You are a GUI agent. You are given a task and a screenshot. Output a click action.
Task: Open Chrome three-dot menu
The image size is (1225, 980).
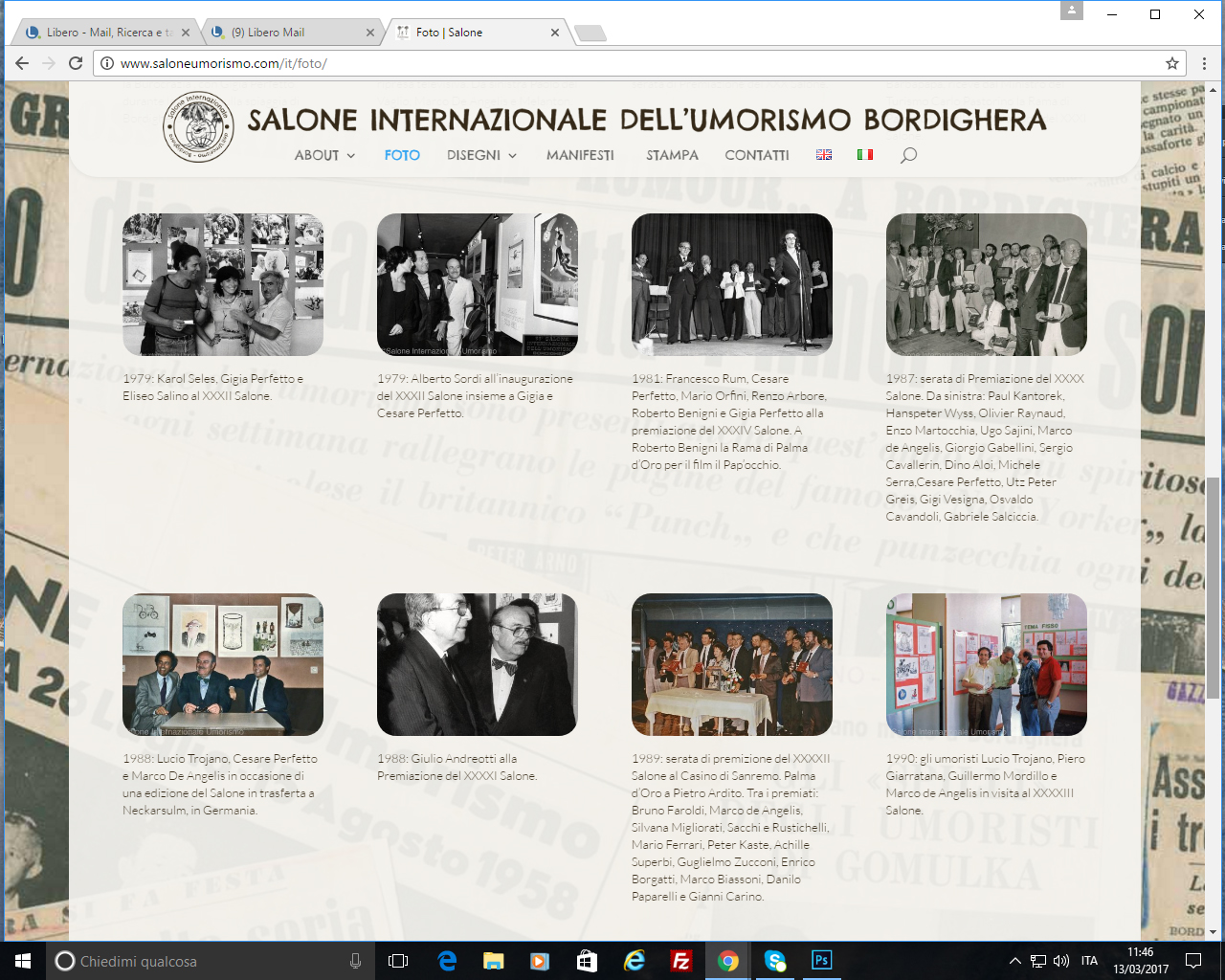1204,63
